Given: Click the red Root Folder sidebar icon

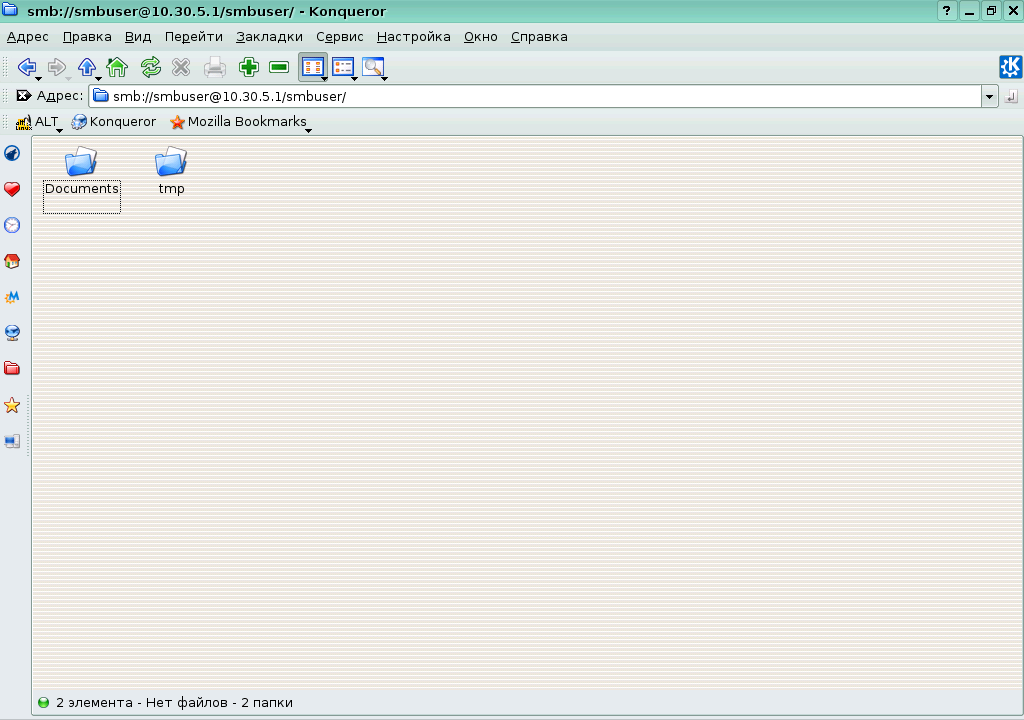Looking at the screenshot, I should coord(12,369).
